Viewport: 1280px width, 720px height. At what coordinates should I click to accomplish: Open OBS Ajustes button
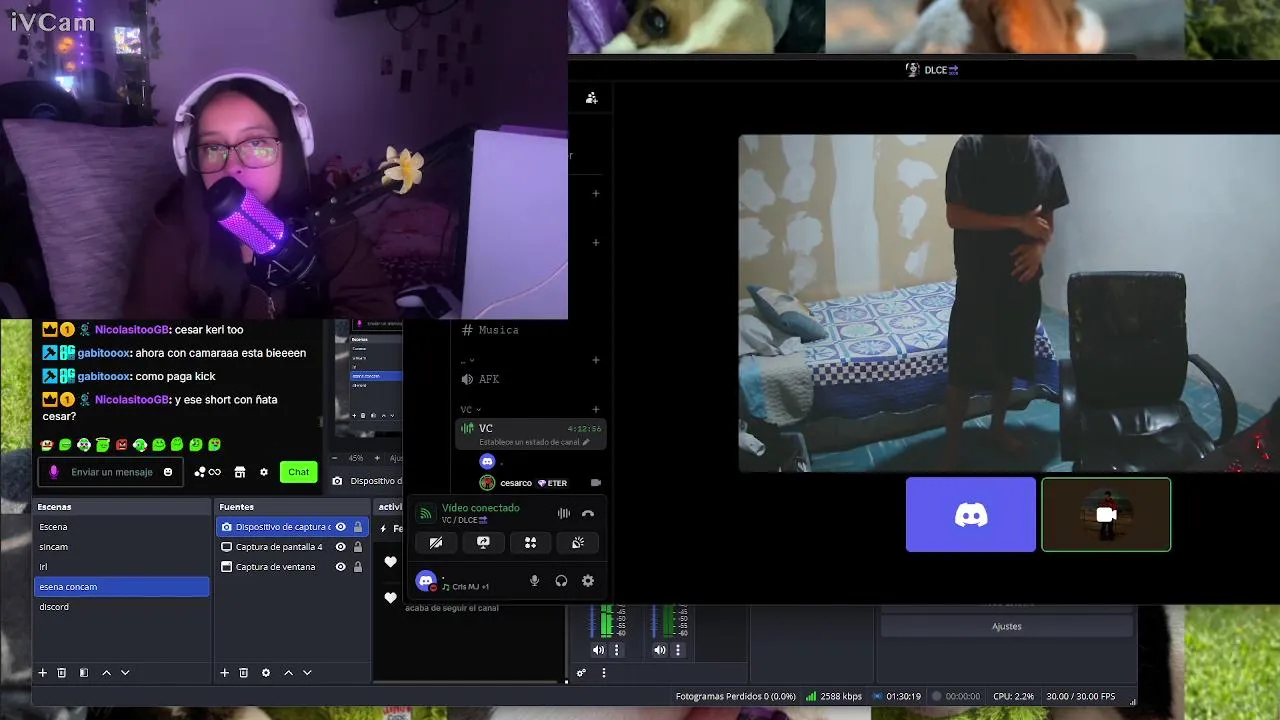[1007, 626]
